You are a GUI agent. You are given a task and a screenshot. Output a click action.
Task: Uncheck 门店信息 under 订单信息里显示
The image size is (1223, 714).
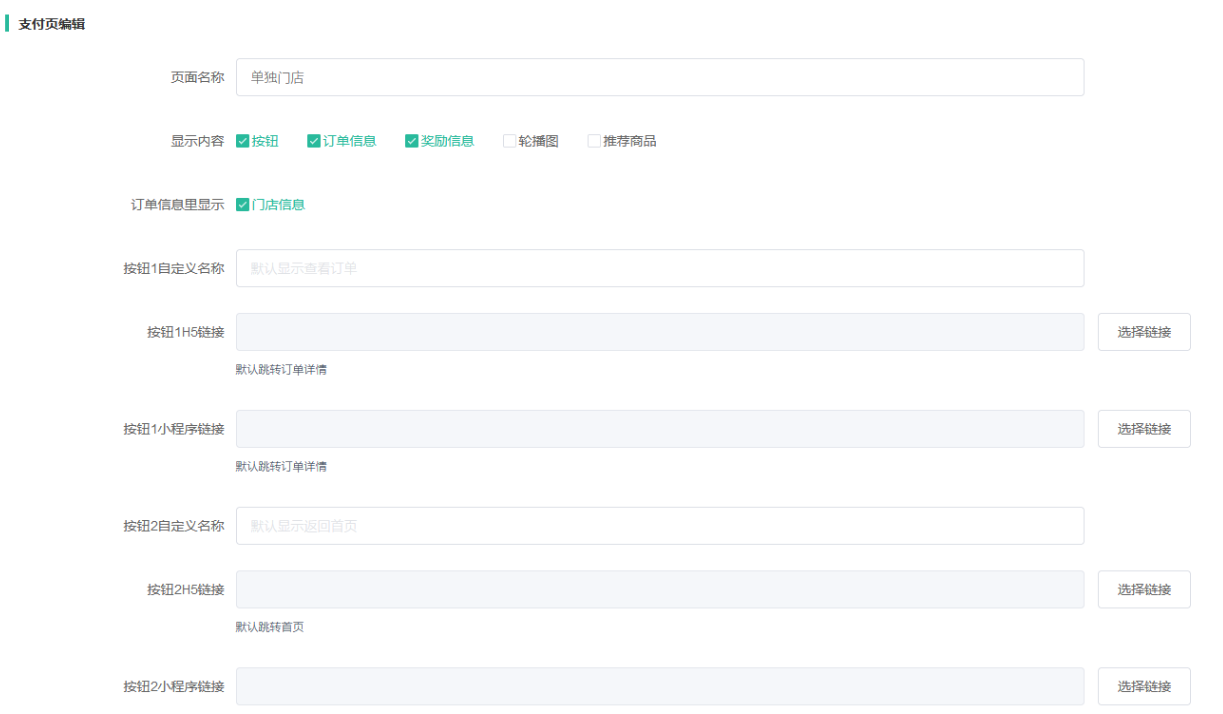click(243, 205)
